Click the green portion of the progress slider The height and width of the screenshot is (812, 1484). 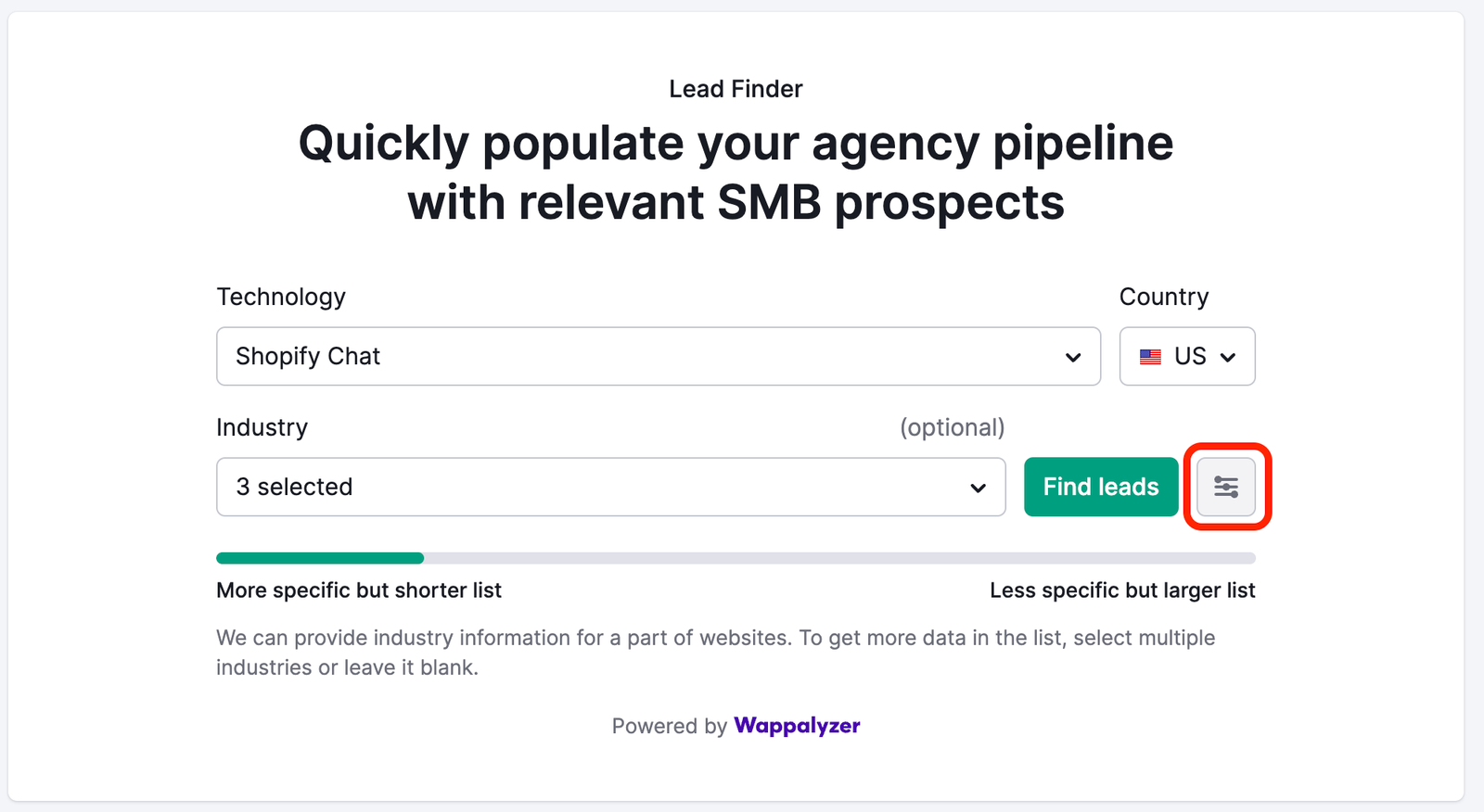[319, 557]
